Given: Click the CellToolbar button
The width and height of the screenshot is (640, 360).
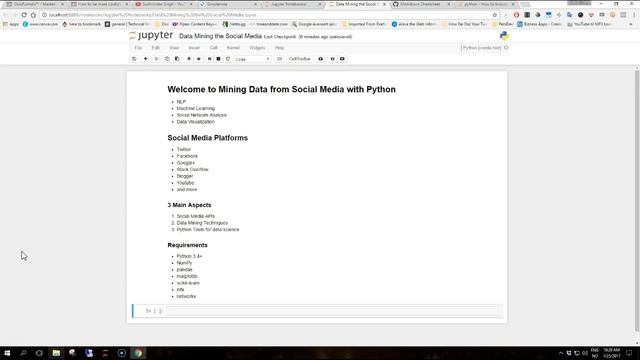Looking at the screenshot, I should coord(300,59).
